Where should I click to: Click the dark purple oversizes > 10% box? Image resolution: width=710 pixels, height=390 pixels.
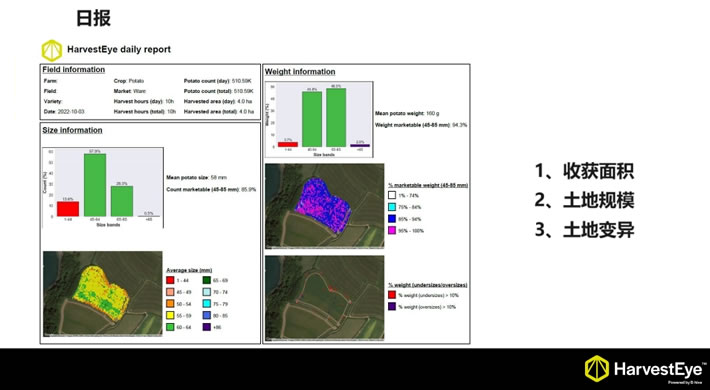click(392, 307)
